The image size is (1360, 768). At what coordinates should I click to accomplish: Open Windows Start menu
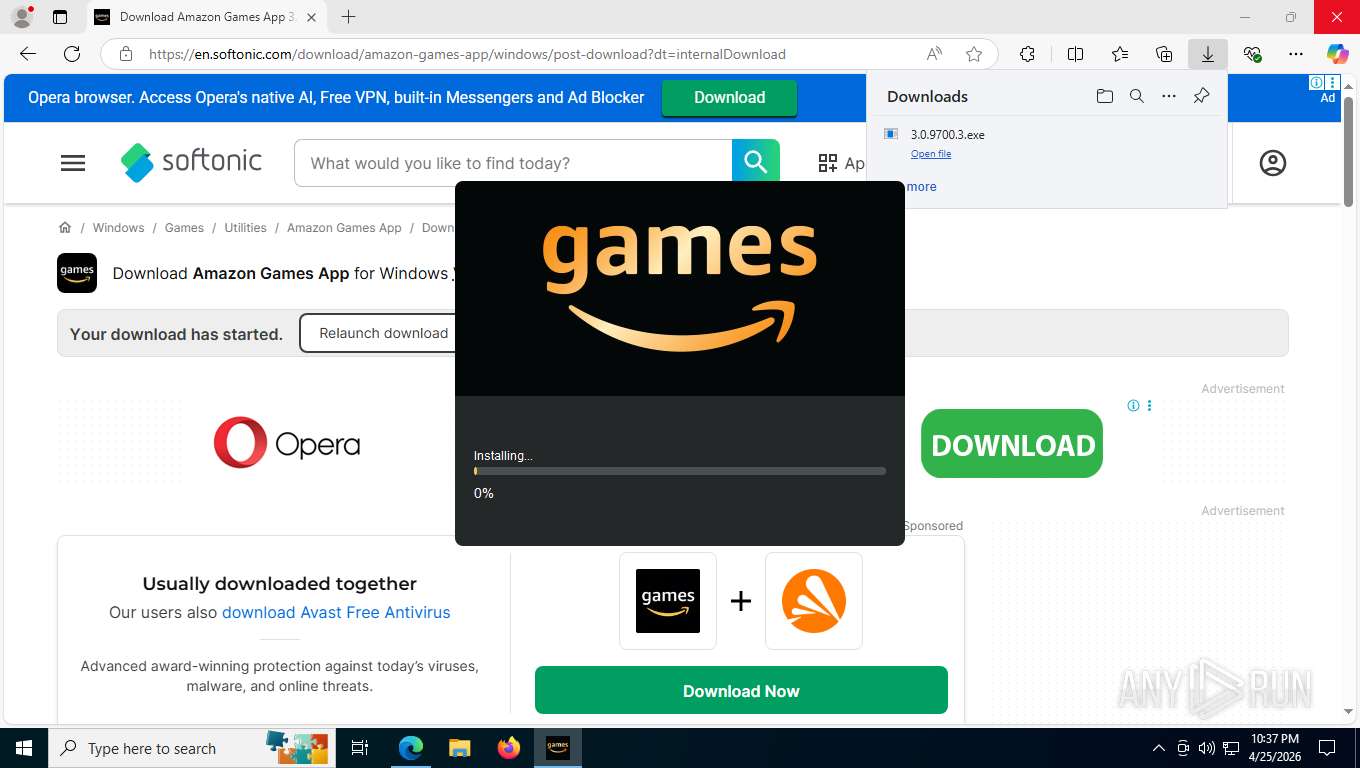pyautogui.click(x=24, y=748)
